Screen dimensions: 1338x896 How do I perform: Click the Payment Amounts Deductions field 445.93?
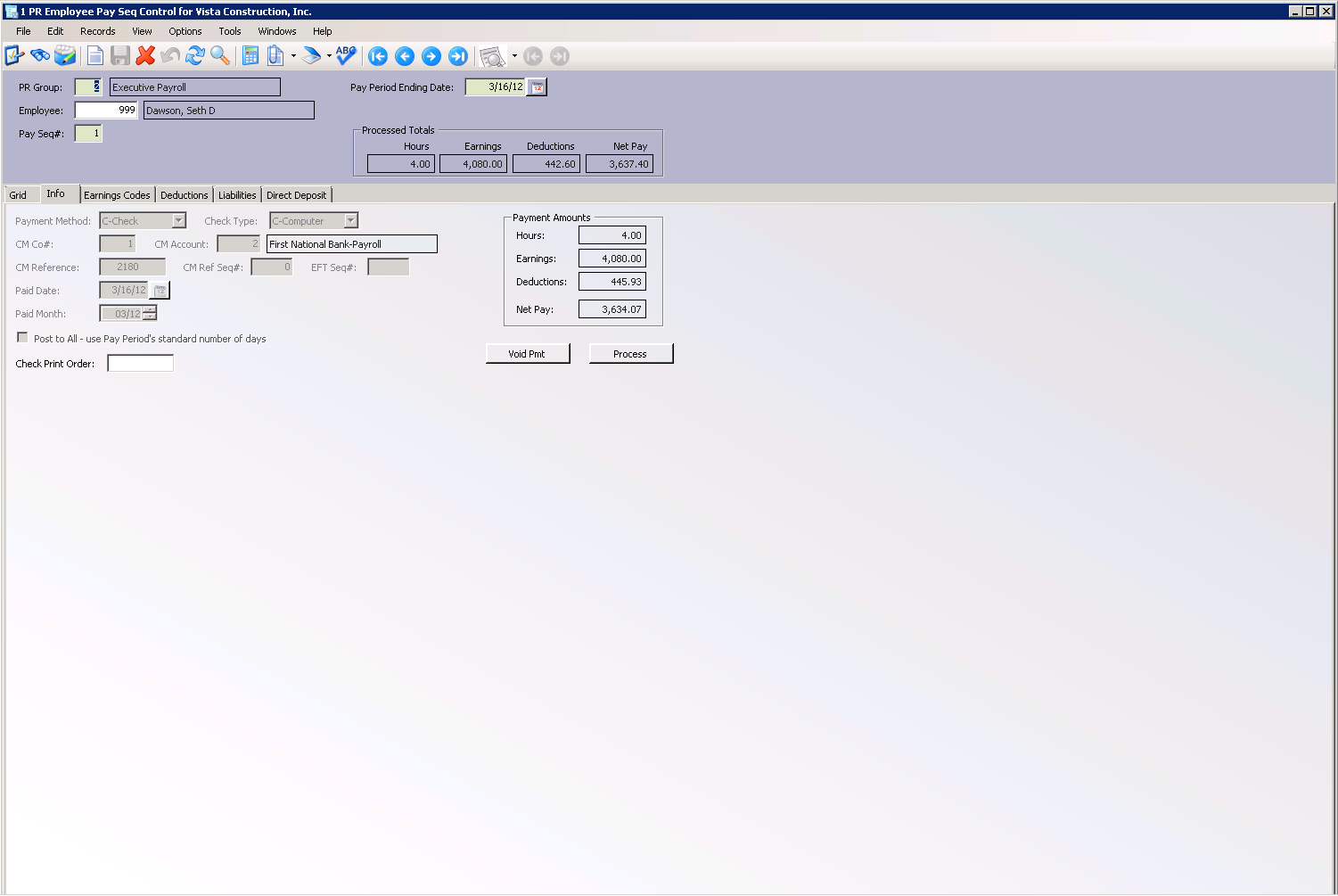pyautogui.click(x=612, y=282)
